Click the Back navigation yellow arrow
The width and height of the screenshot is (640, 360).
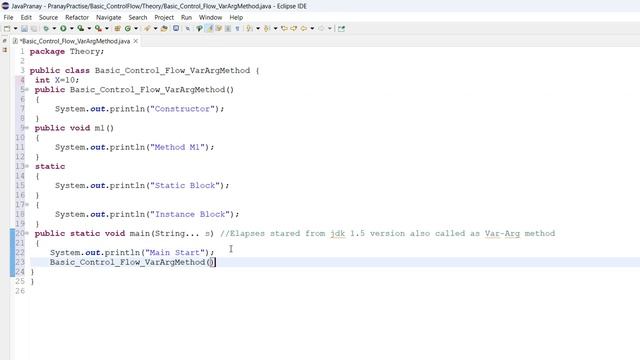tap(303, 29)
